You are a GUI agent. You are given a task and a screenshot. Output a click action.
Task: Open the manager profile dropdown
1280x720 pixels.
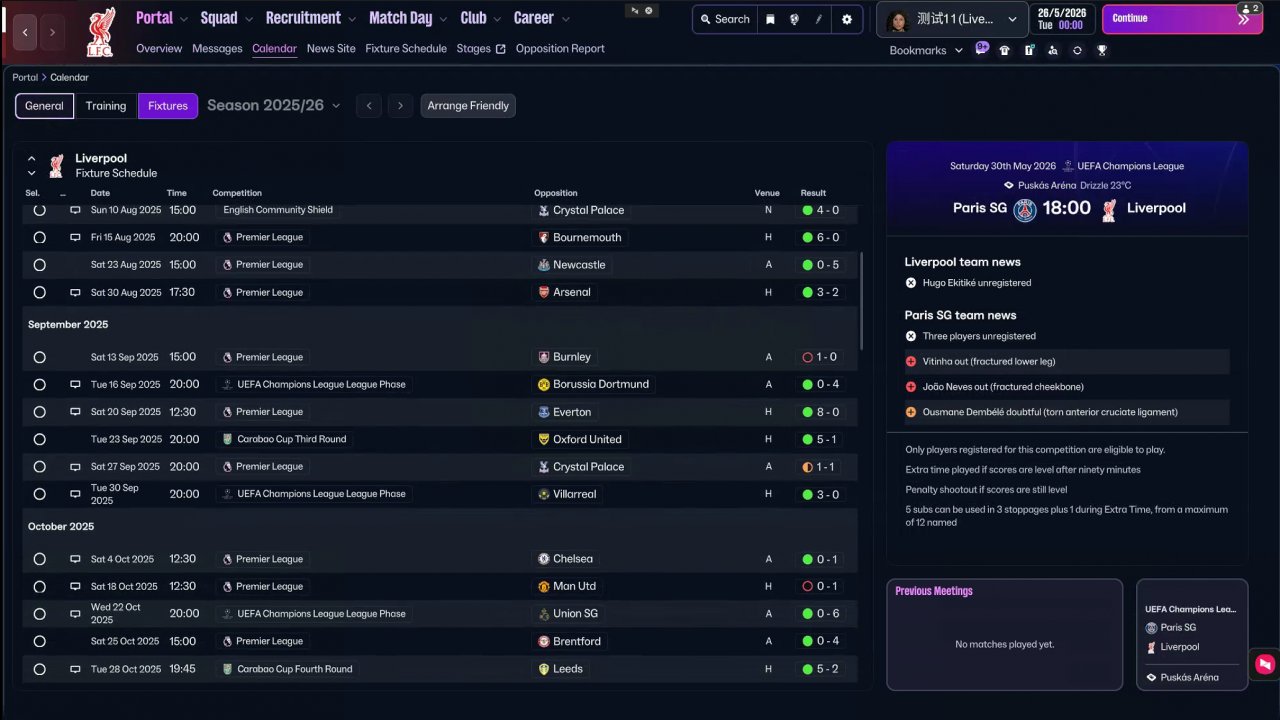[952, 19]
